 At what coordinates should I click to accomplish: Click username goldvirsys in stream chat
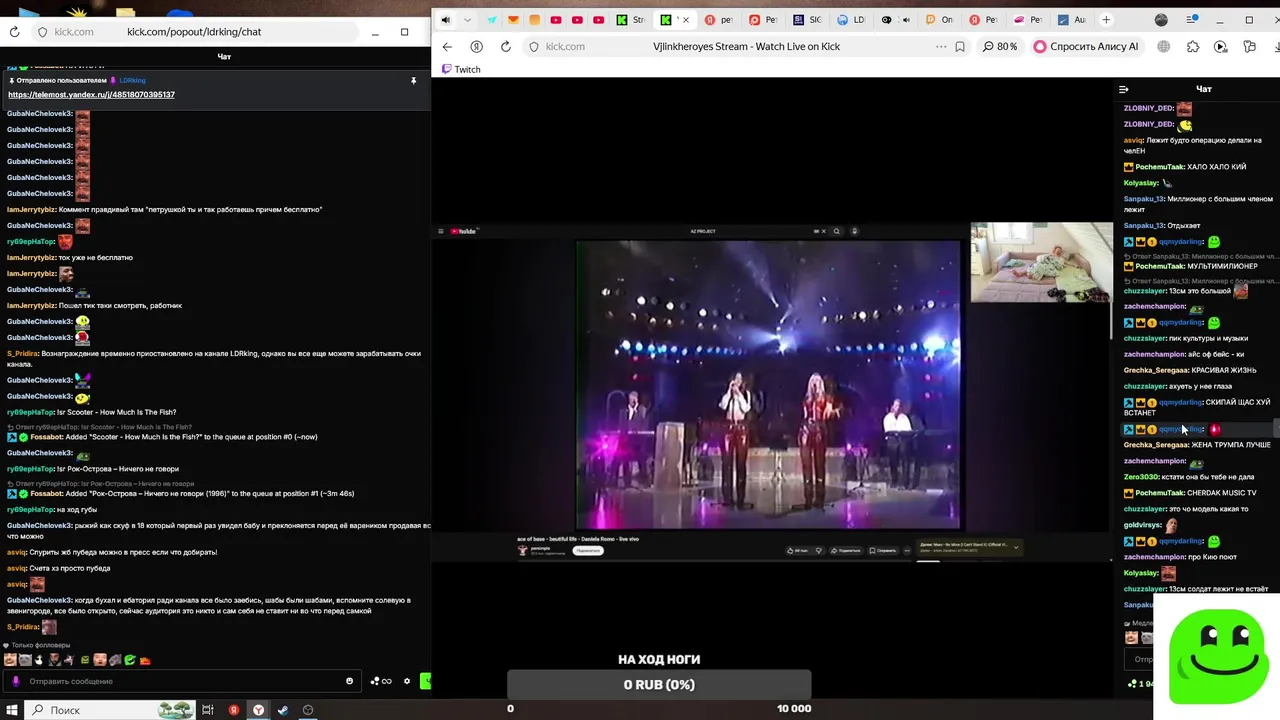[1142, 525]
